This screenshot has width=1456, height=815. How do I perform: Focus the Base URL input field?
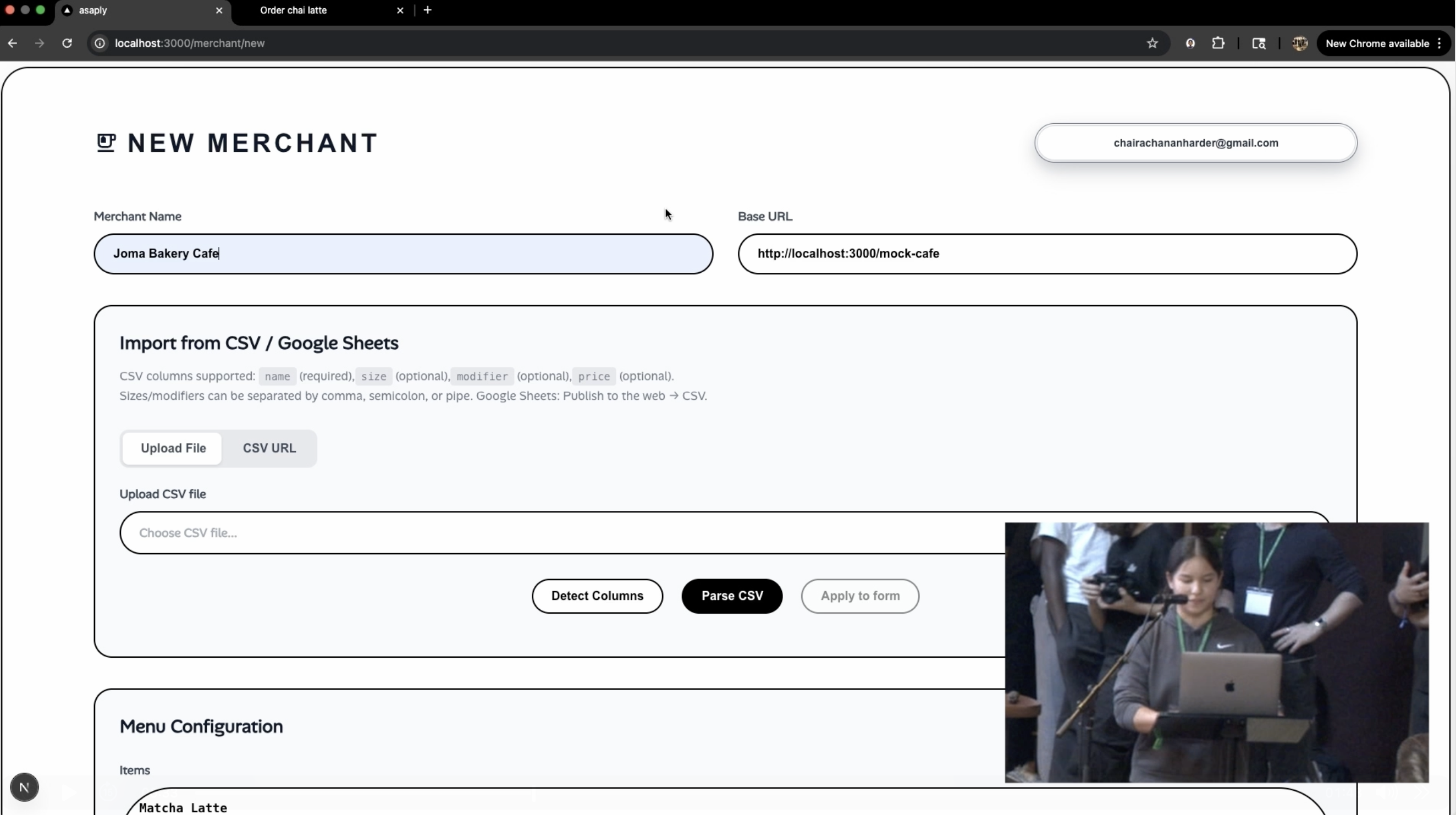coord(1047,254)
